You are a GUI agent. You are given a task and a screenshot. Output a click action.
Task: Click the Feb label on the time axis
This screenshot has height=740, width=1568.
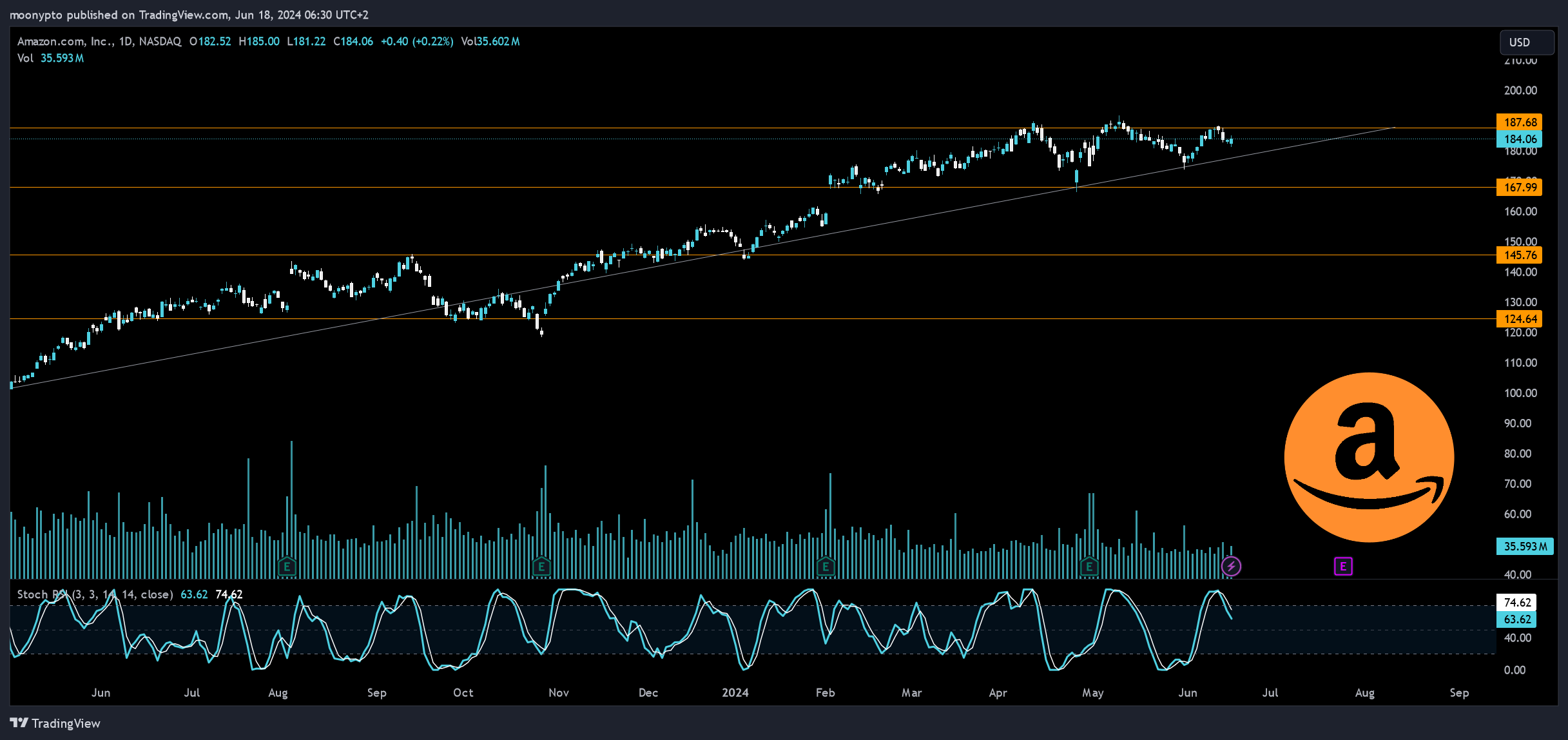pos(826,692)
